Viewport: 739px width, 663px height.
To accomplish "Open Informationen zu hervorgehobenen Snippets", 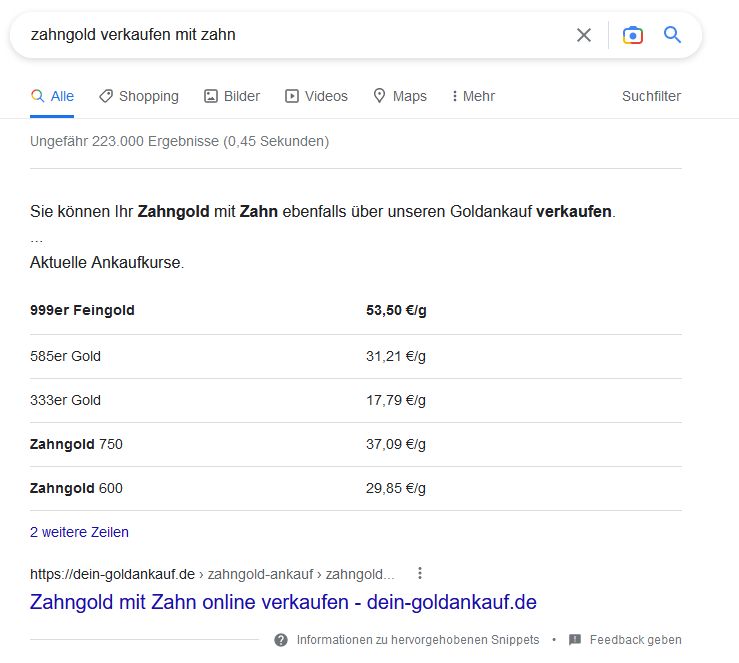I will coord(417,640).
